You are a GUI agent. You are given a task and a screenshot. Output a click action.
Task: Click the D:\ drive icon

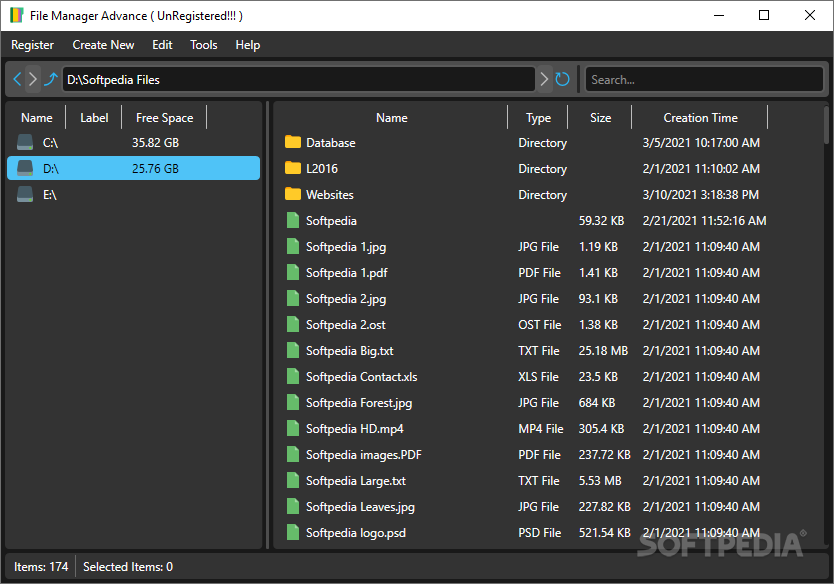click(25, 168)
